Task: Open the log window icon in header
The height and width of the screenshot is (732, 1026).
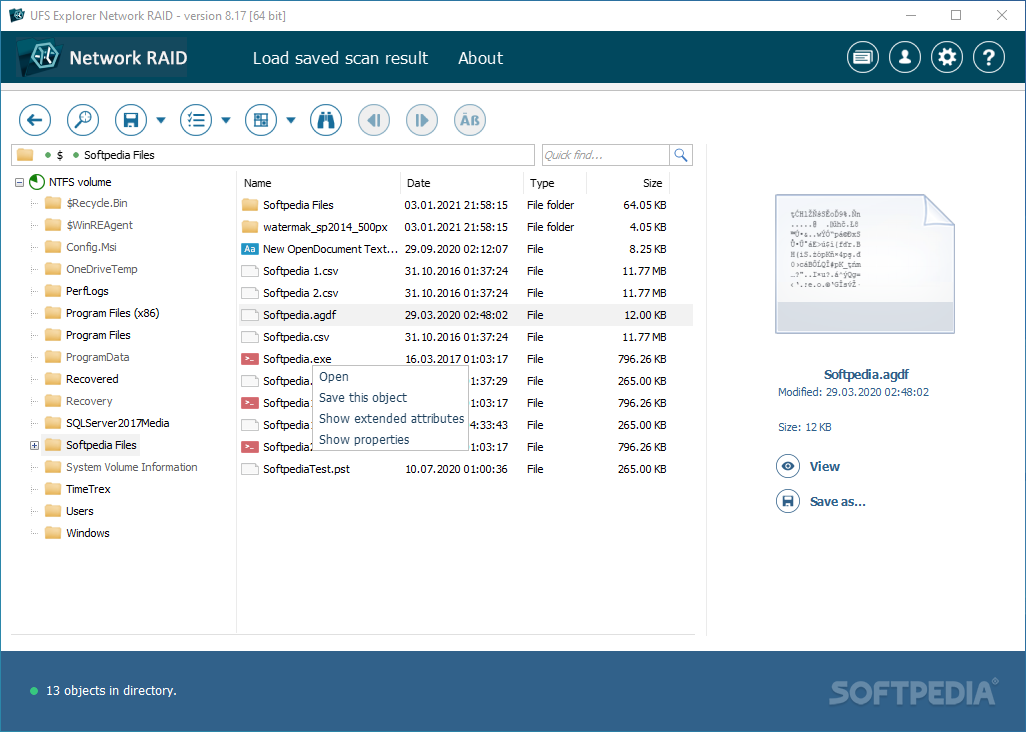Action: pos(863,58)
